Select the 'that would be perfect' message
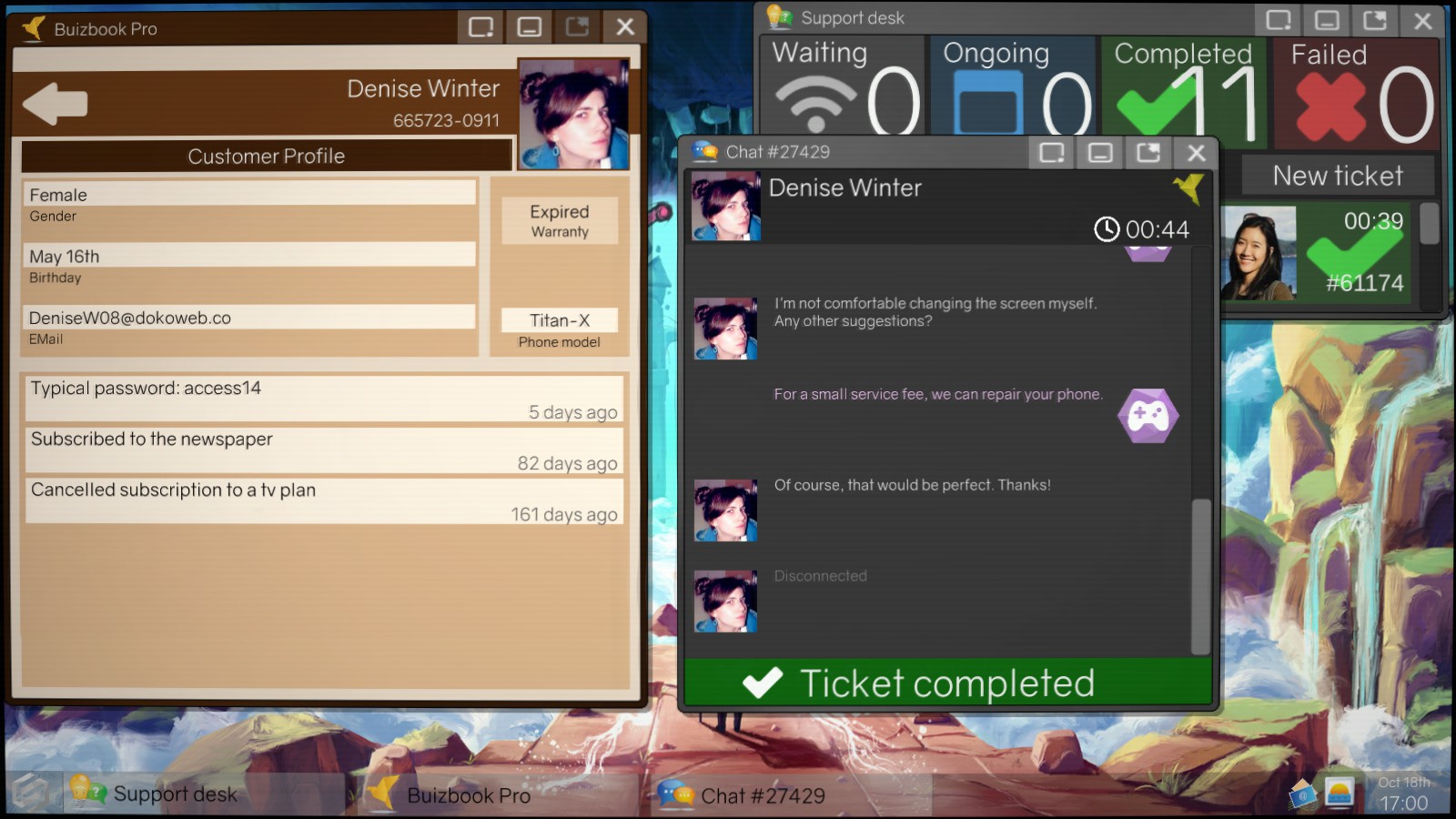The width and height of the screenshot is (1456, 819). point(912,485)
